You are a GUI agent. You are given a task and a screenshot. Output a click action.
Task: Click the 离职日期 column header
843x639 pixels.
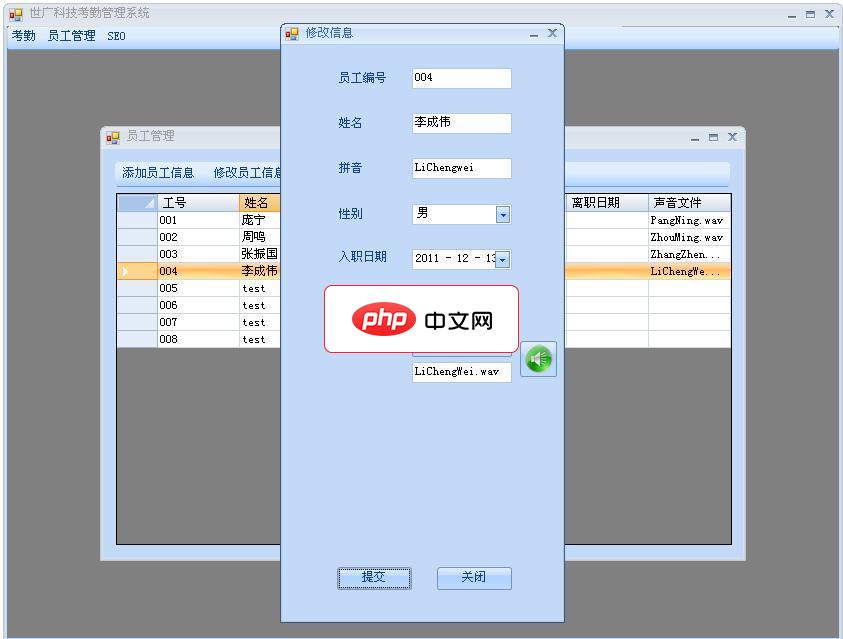[x=606, y=203]
